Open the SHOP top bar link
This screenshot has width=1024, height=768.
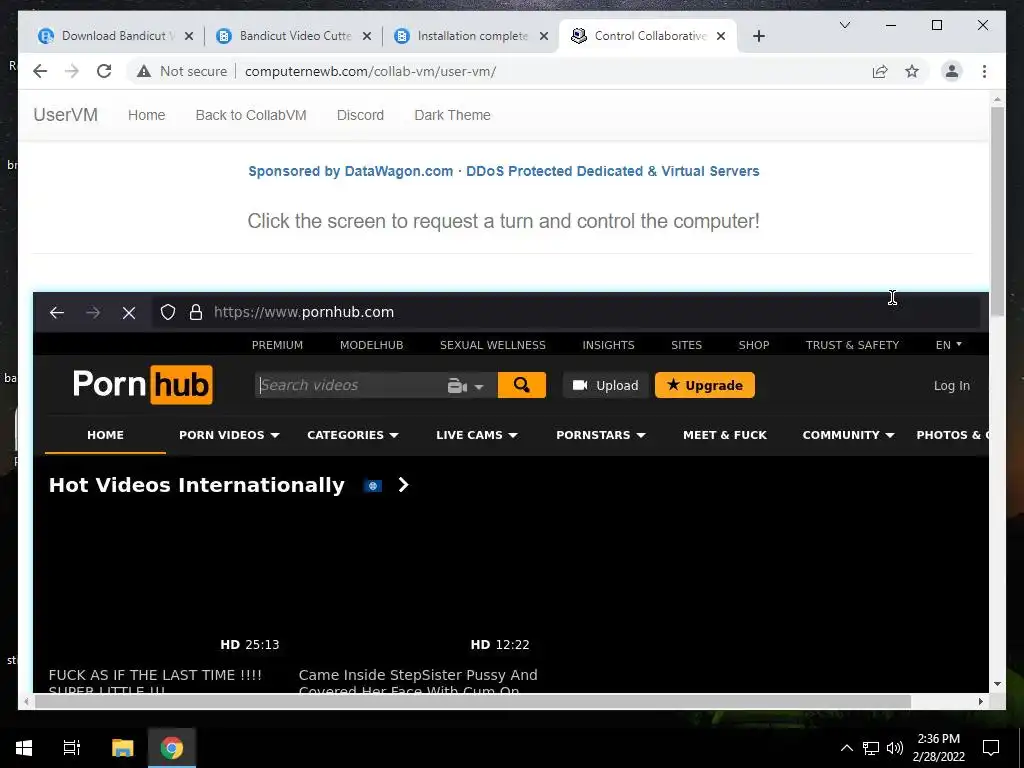tap(754, 345)
